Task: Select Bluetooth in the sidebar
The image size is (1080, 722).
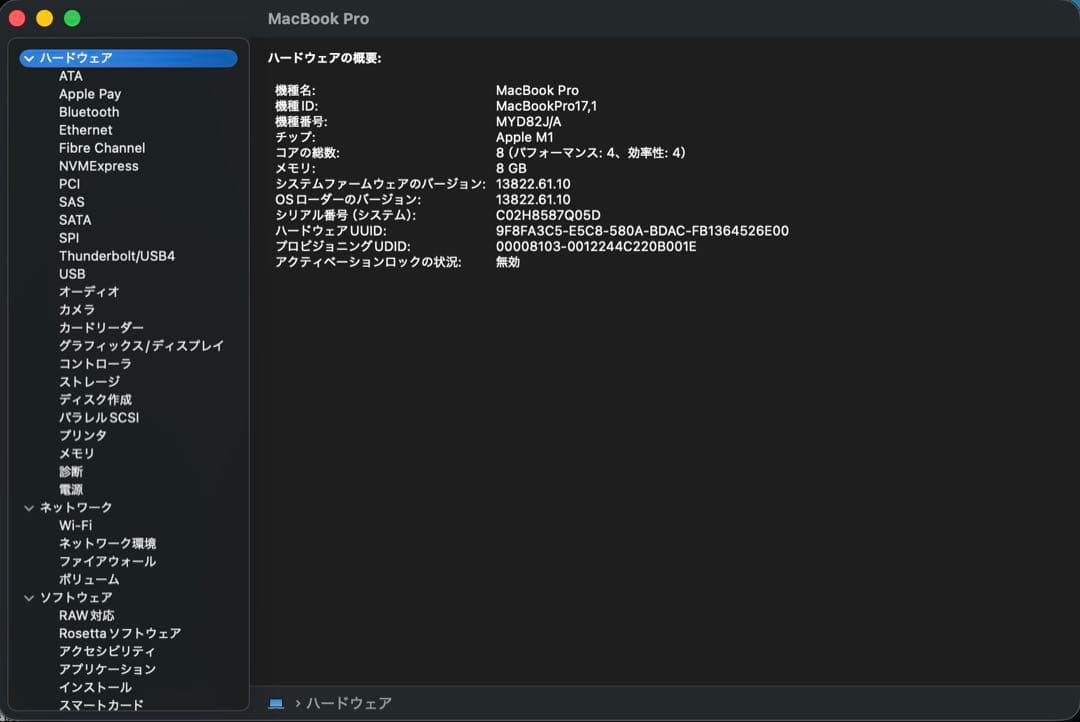Action: [88, 111]
